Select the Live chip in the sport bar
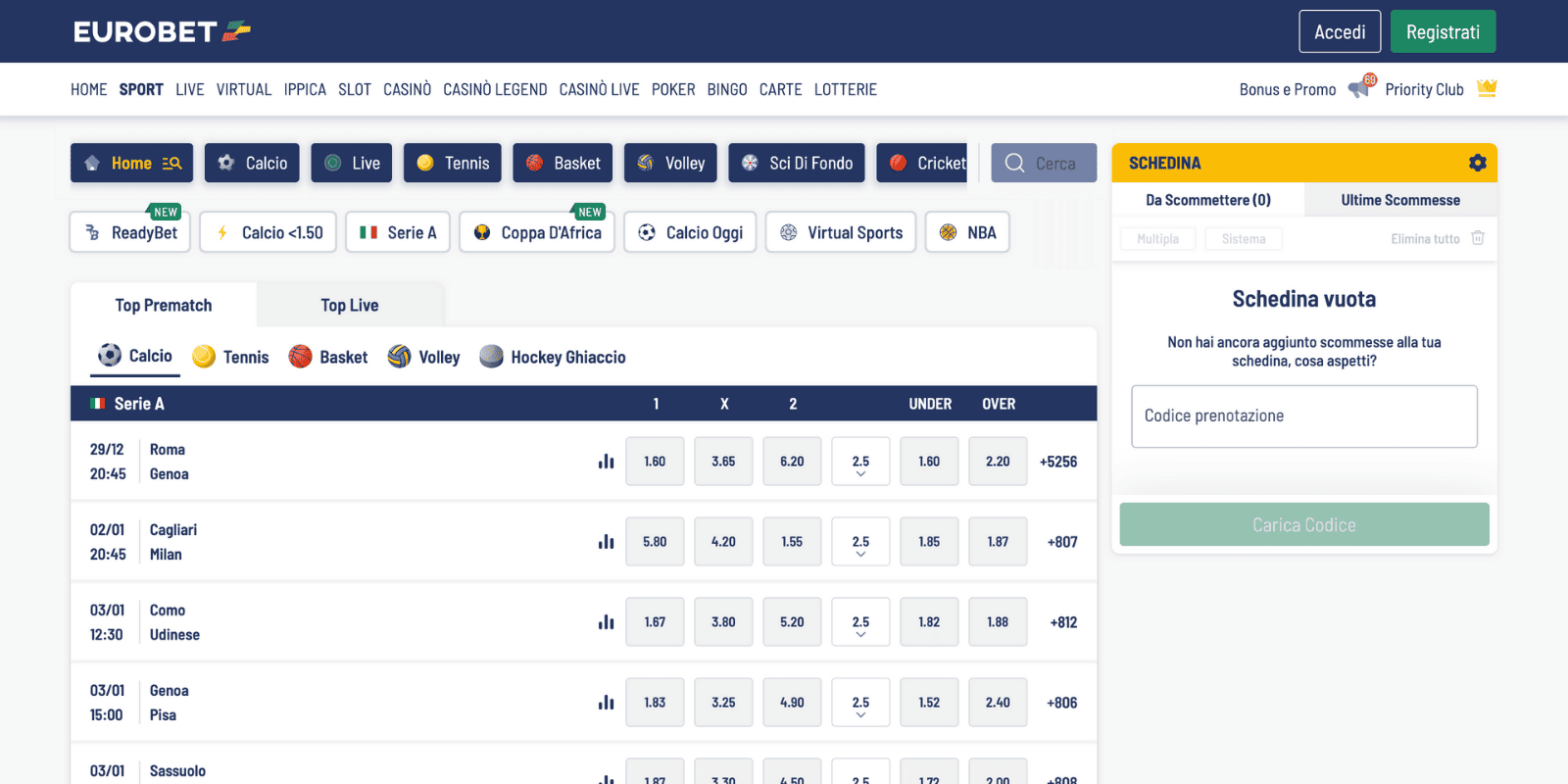This screenshot has height=784, width=1568. tap(352, 163)
